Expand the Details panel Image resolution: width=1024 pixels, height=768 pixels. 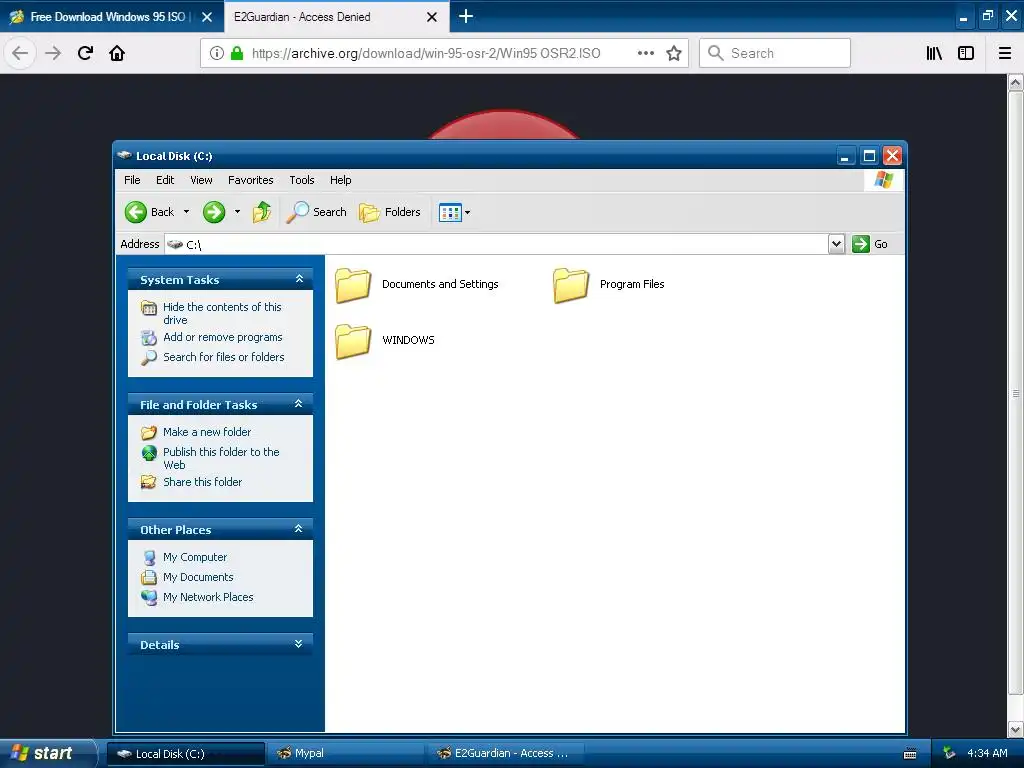pyautogui.click(x=298, y=644)
